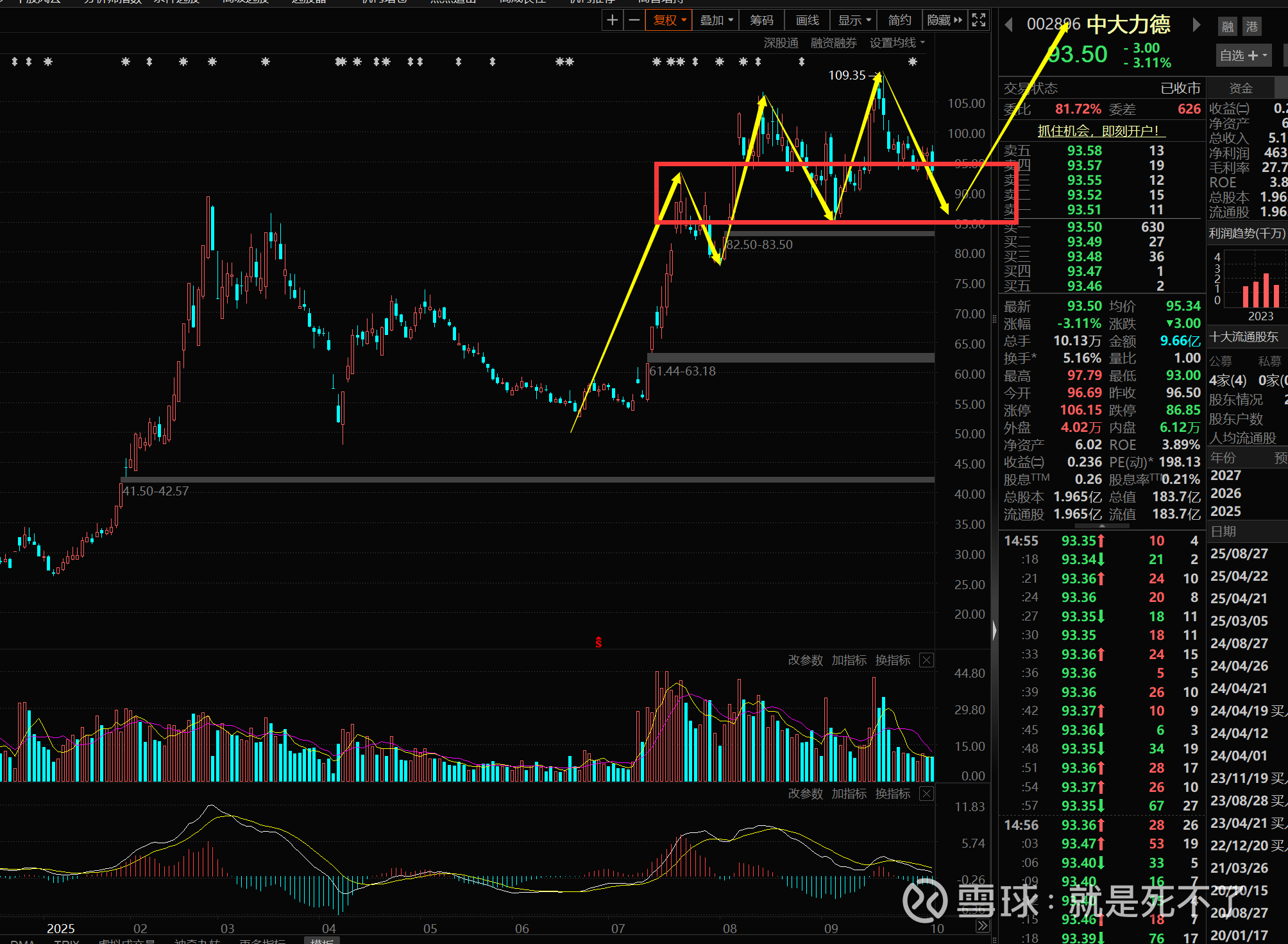The height and width of the screenshot is (944, 1288).
Task: Close the MACD indicator panel
Action: click(x=926, y=794)
